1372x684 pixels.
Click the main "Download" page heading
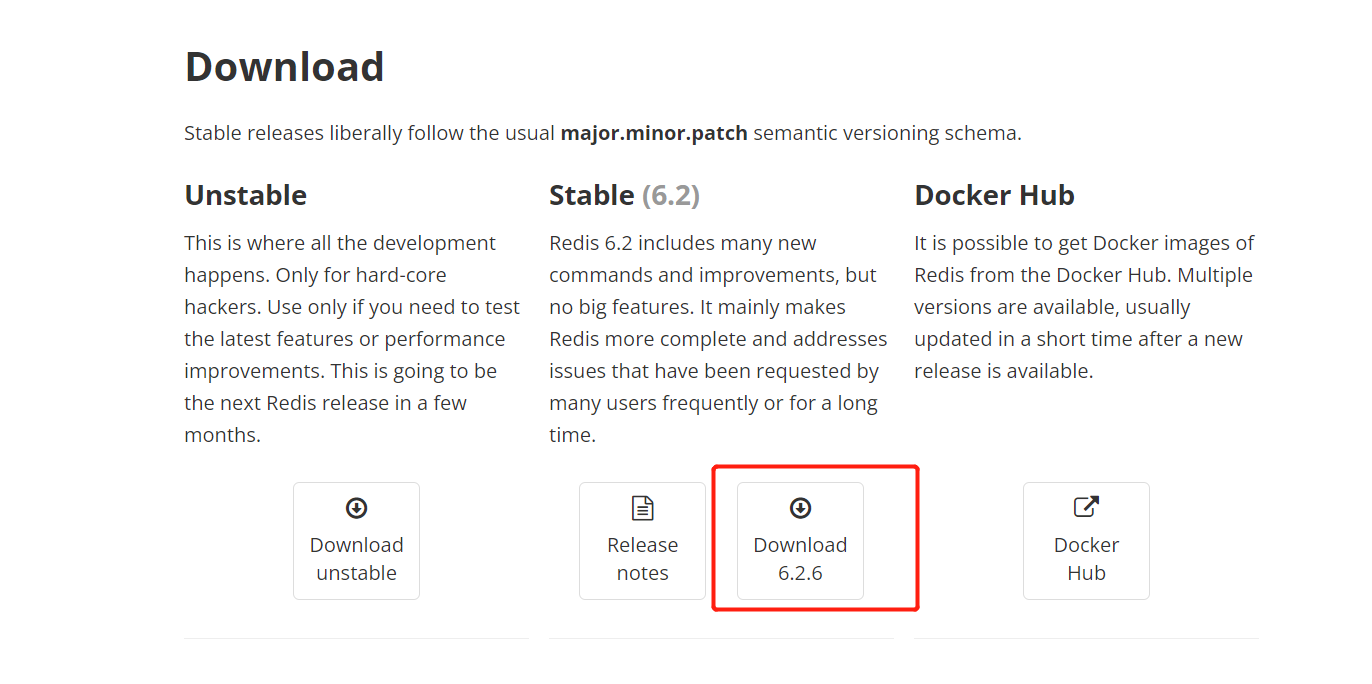(285, 67)
